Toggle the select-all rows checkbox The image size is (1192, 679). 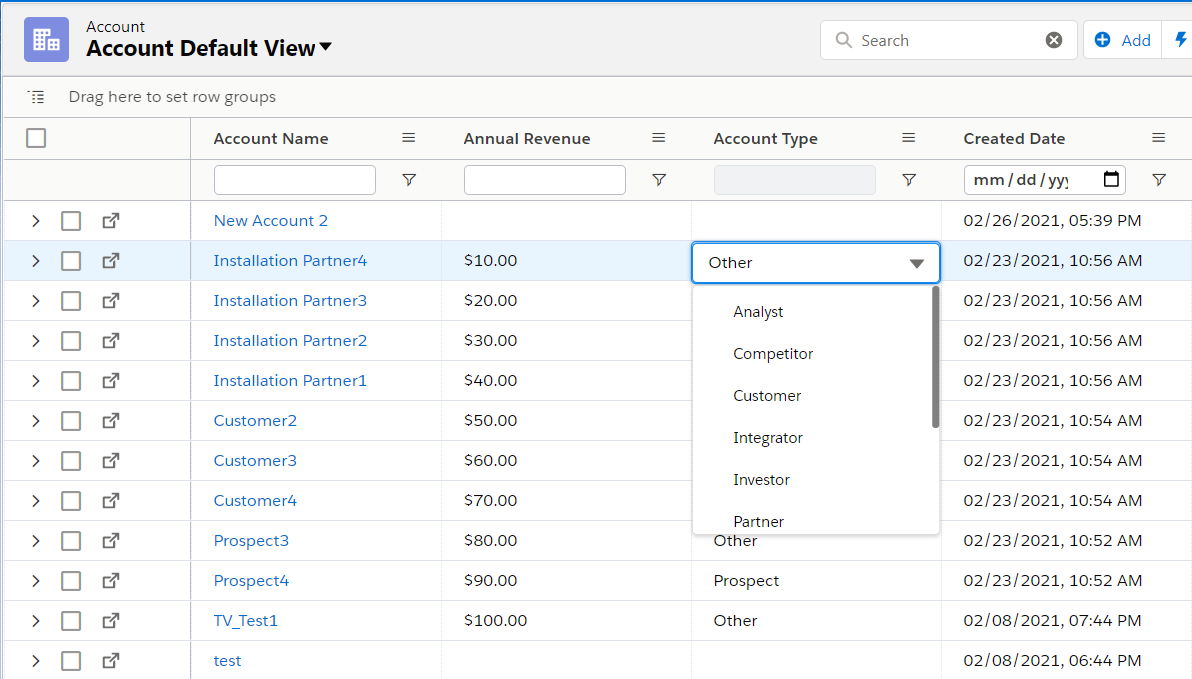(36, 138)
